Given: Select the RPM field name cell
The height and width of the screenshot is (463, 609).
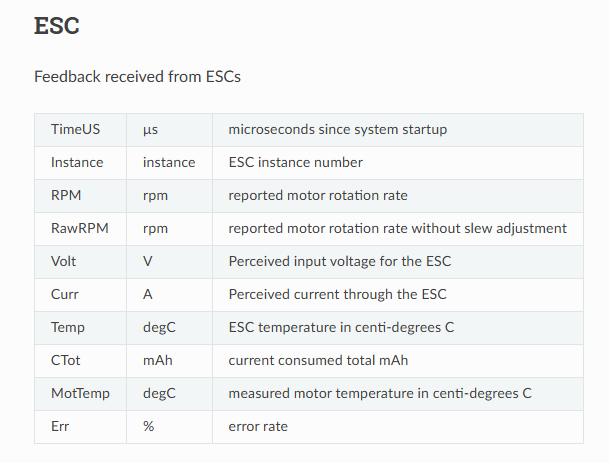Looking at the screenshot, I should 80,196.
